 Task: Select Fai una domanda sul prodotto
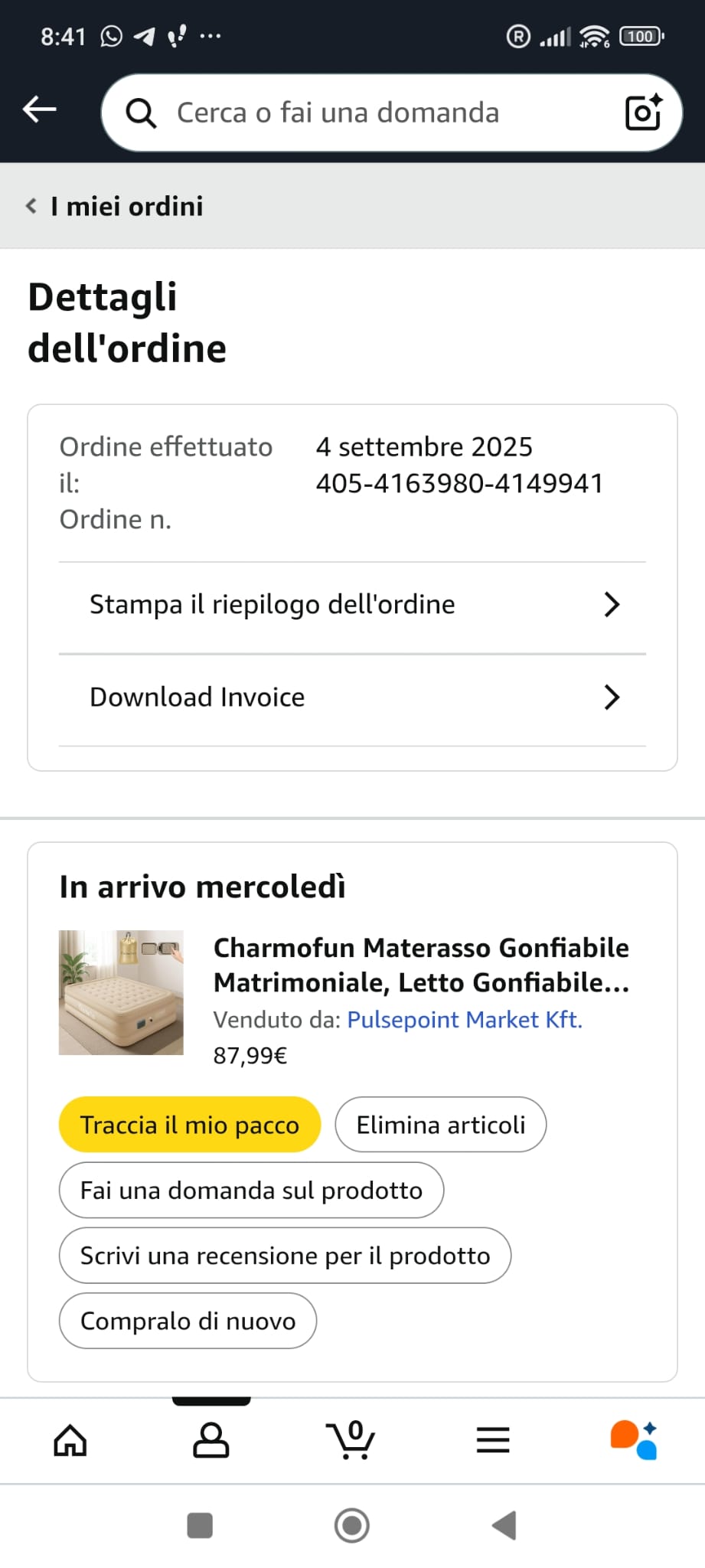click(x=251, y=1191)
